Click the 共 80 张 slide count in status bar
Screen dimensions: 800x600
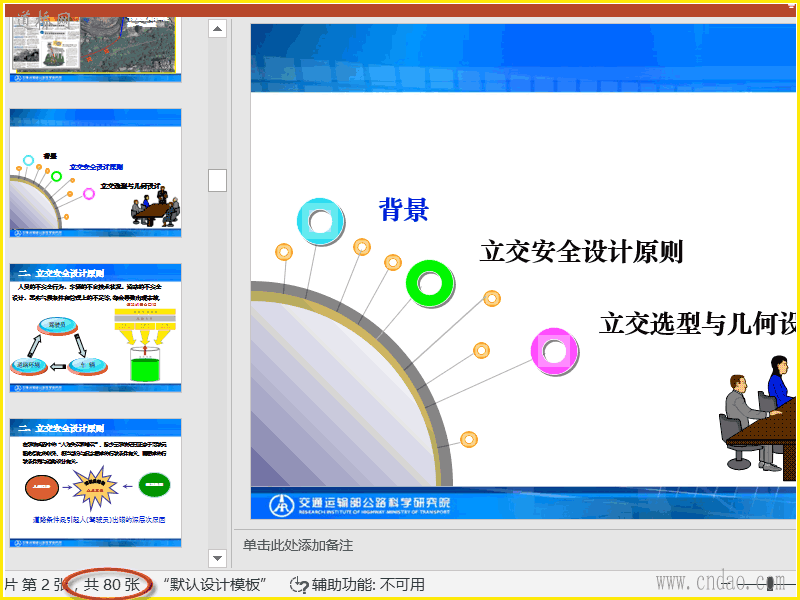[112, 585]
